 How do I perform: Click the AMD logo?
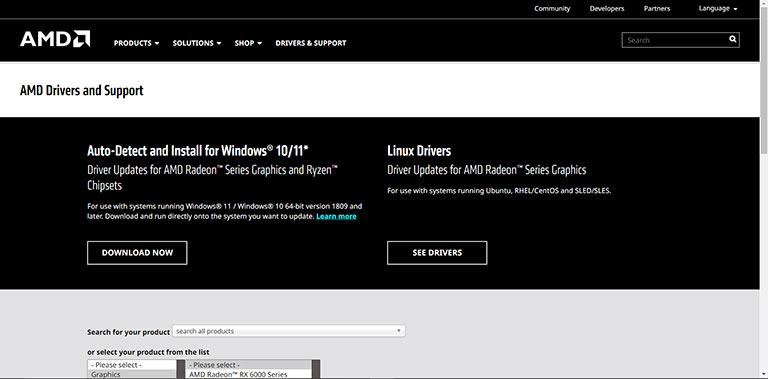pyautogui.click(x=55, y=39)
